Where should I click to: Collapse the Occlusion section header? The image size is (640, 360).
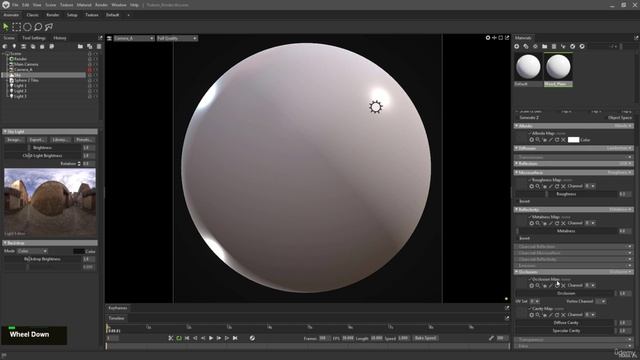click(573, 272)
